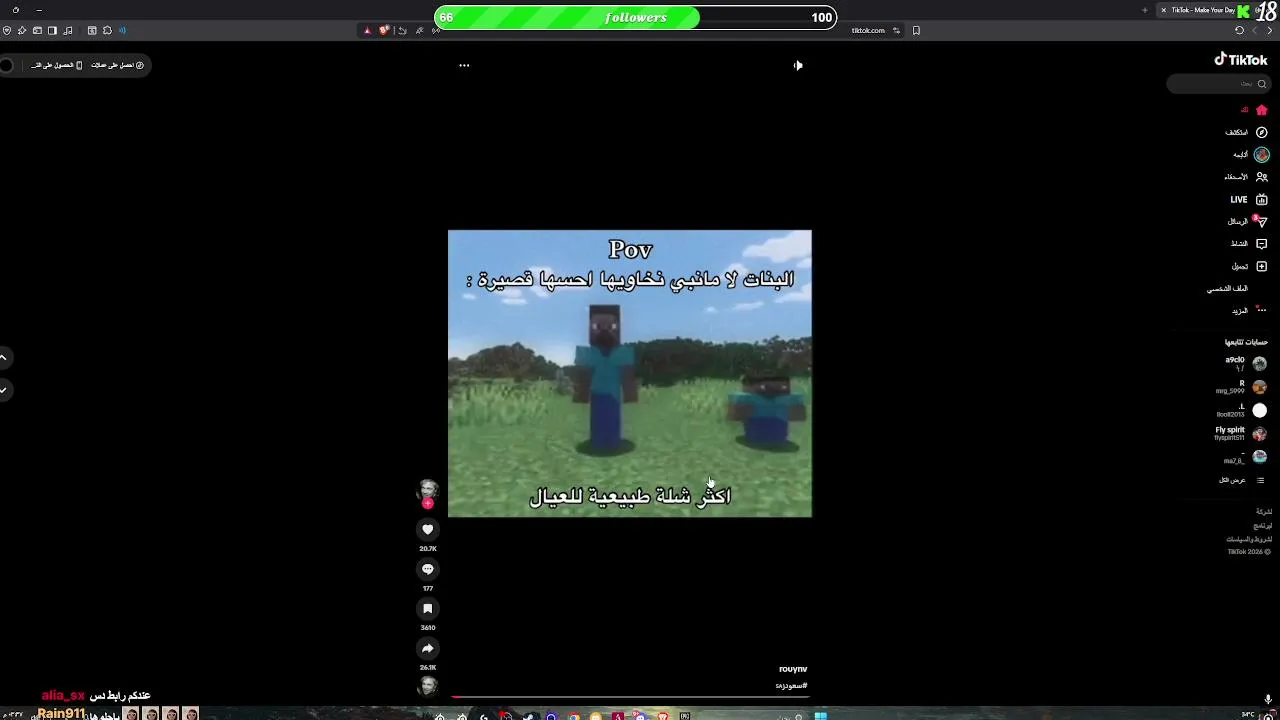Open a new tab with plus button
This screenshot has width=1280, height=720.
click(x=1145, y=10)
